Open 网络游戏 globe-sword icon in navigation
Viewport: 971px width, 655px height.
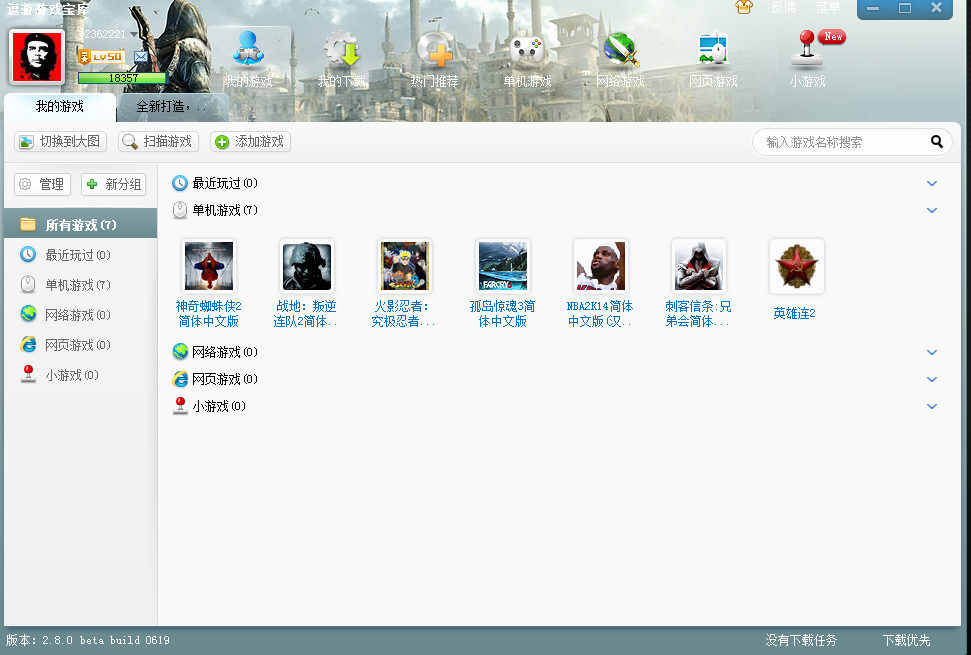coord(620,59)
